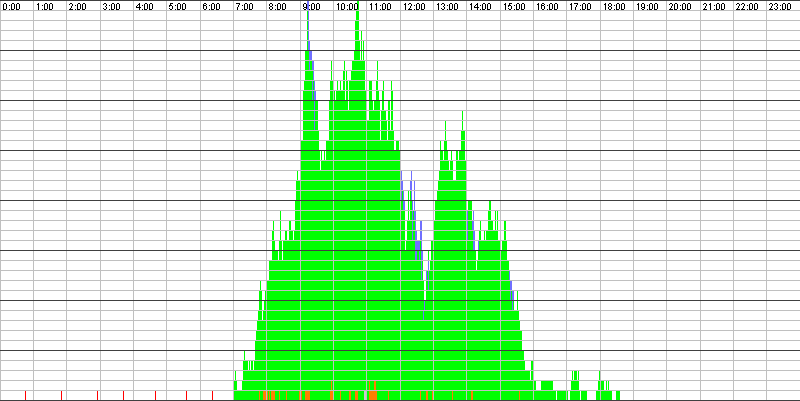
Task: Click the 6:00 hour label
Action: click(x=211, y=7)
